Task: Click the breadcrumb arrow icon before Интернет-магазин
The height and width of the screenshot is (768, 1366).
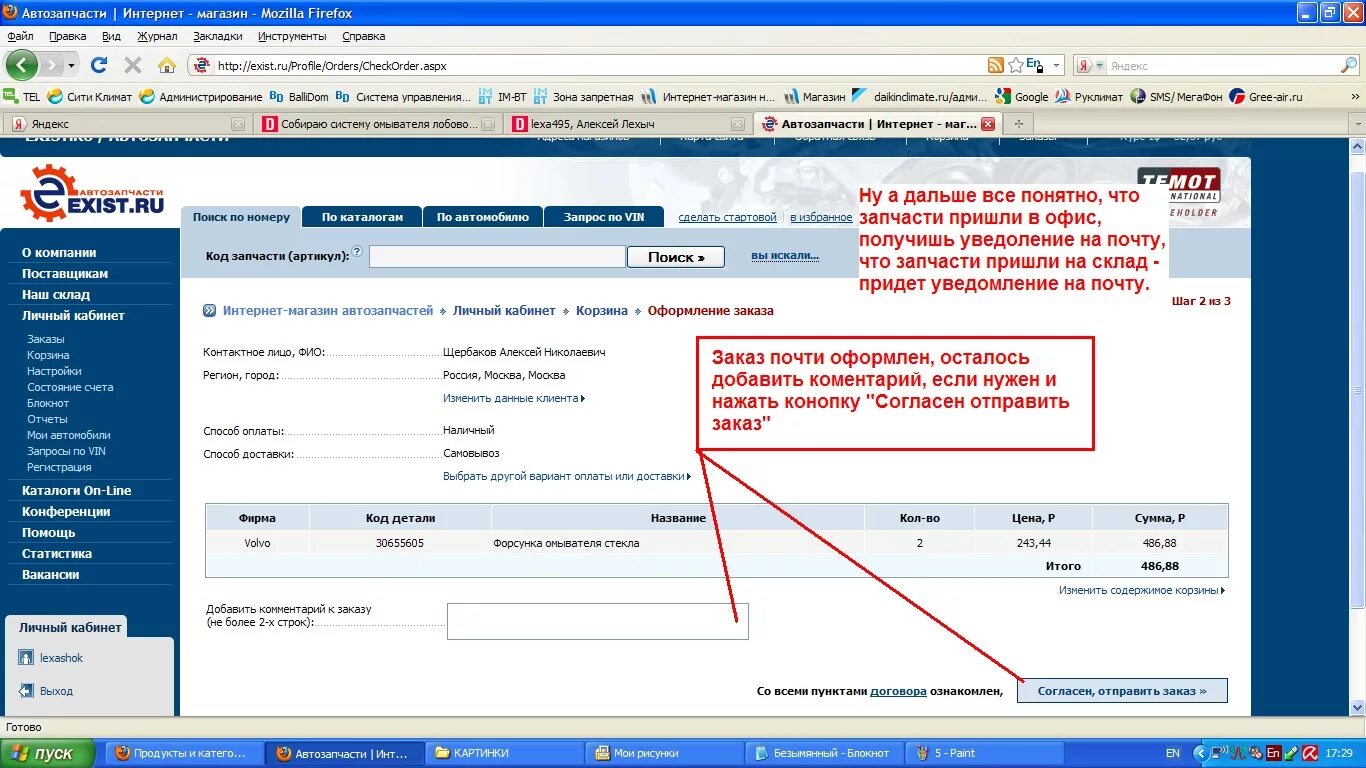Action: tap(210, 310)
